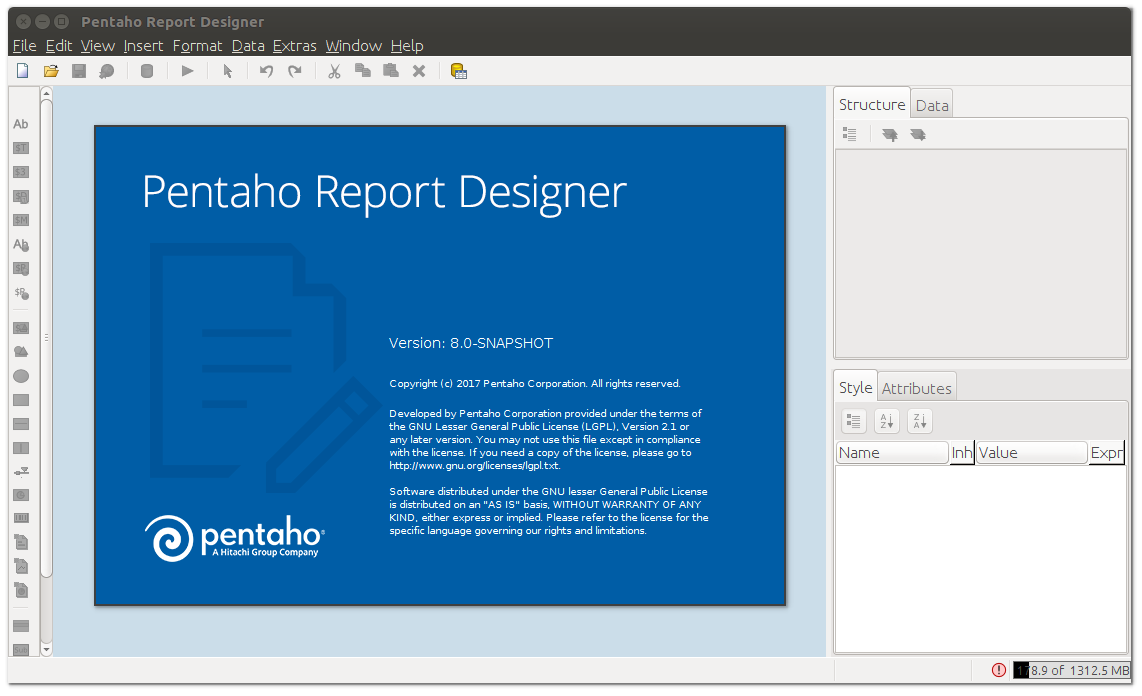Open the Edit menu
The width and height of the screenshot is (1142, 696).
click(58, 46)
